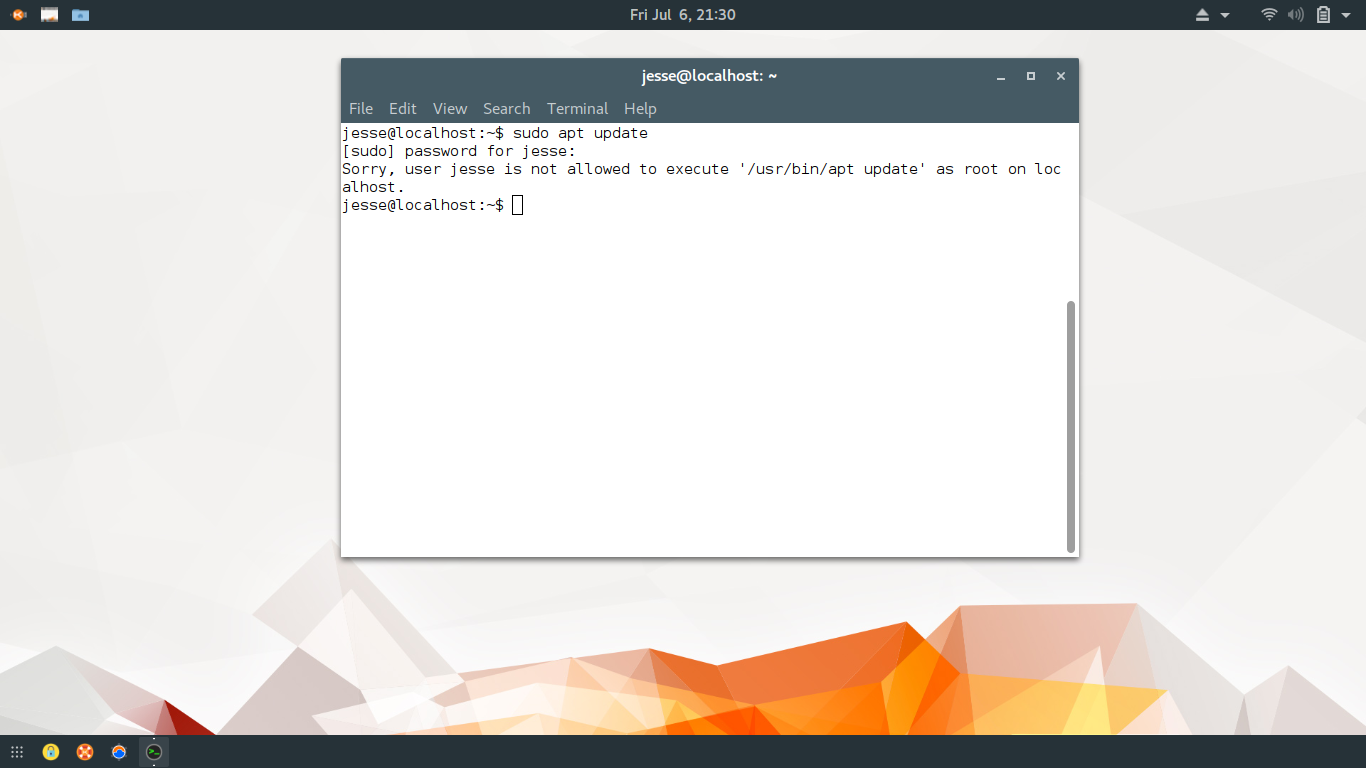Open the home folder icon in top panel

click(x=80, y=15)
